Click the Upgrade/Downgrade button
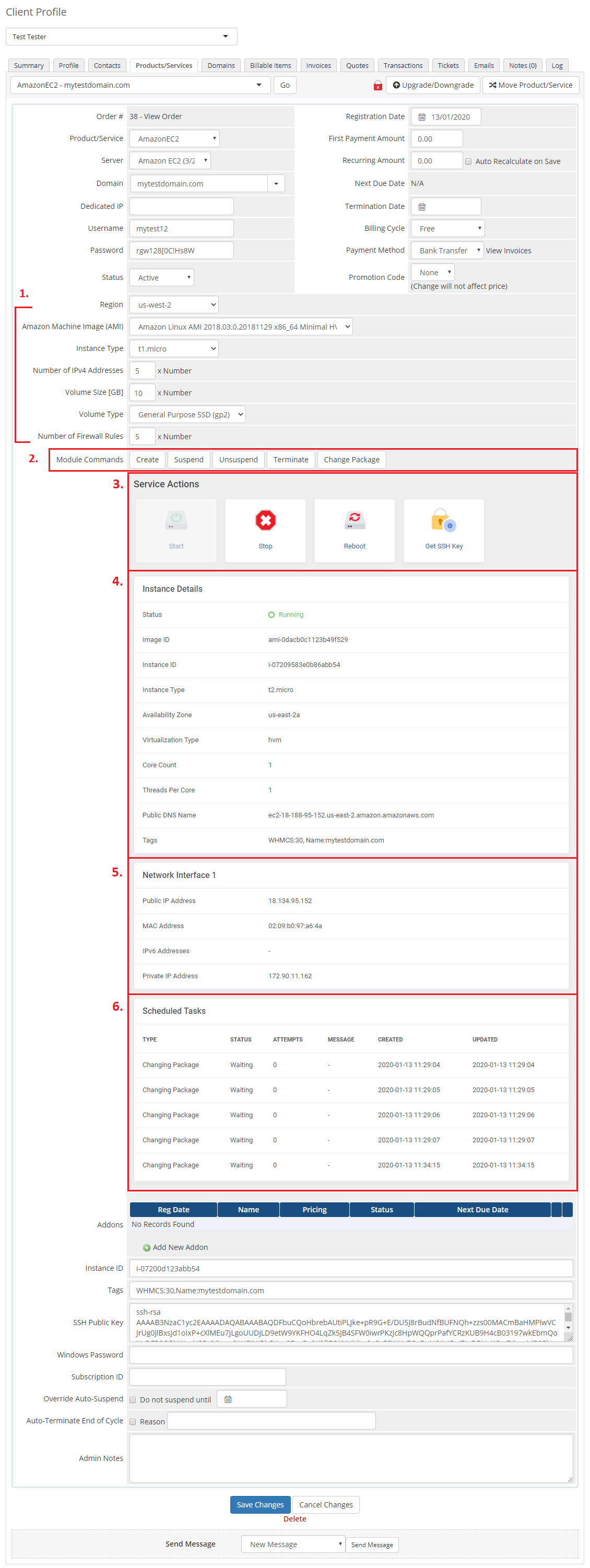Screen dimensions: 590x1568 [x=433, y=85]
